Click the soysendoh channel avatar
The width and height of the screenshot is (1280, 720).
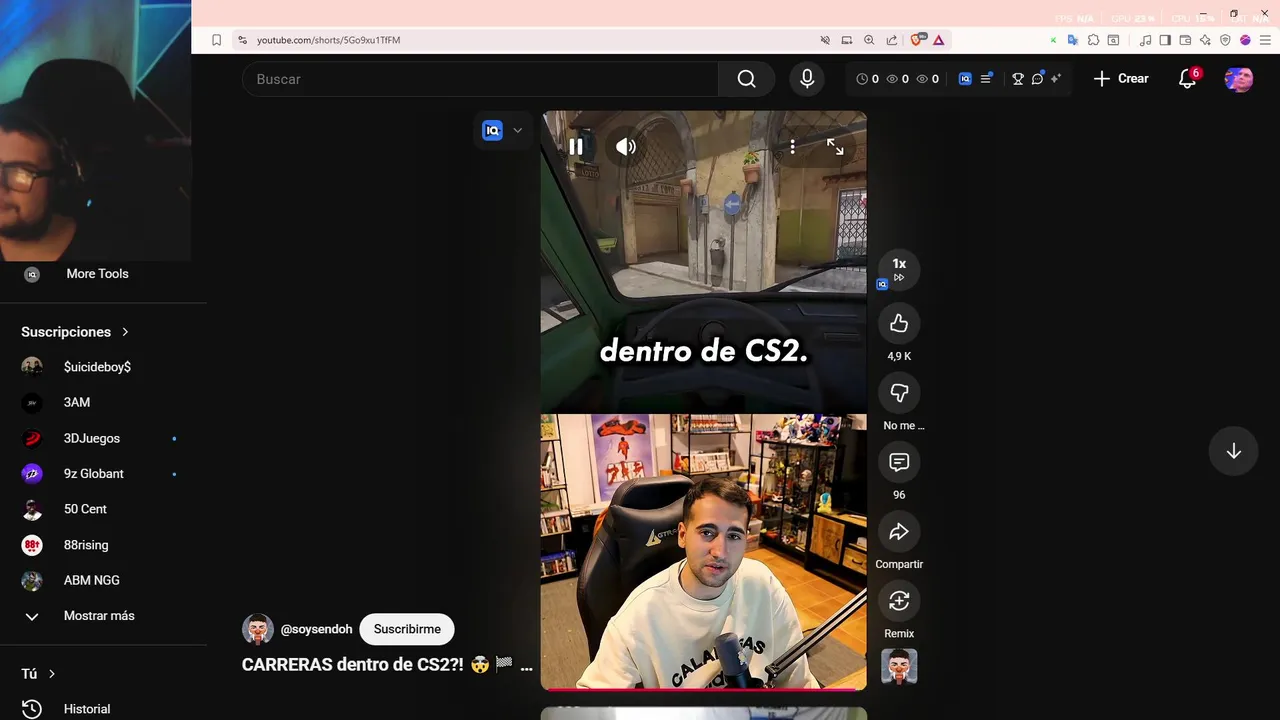258,629
